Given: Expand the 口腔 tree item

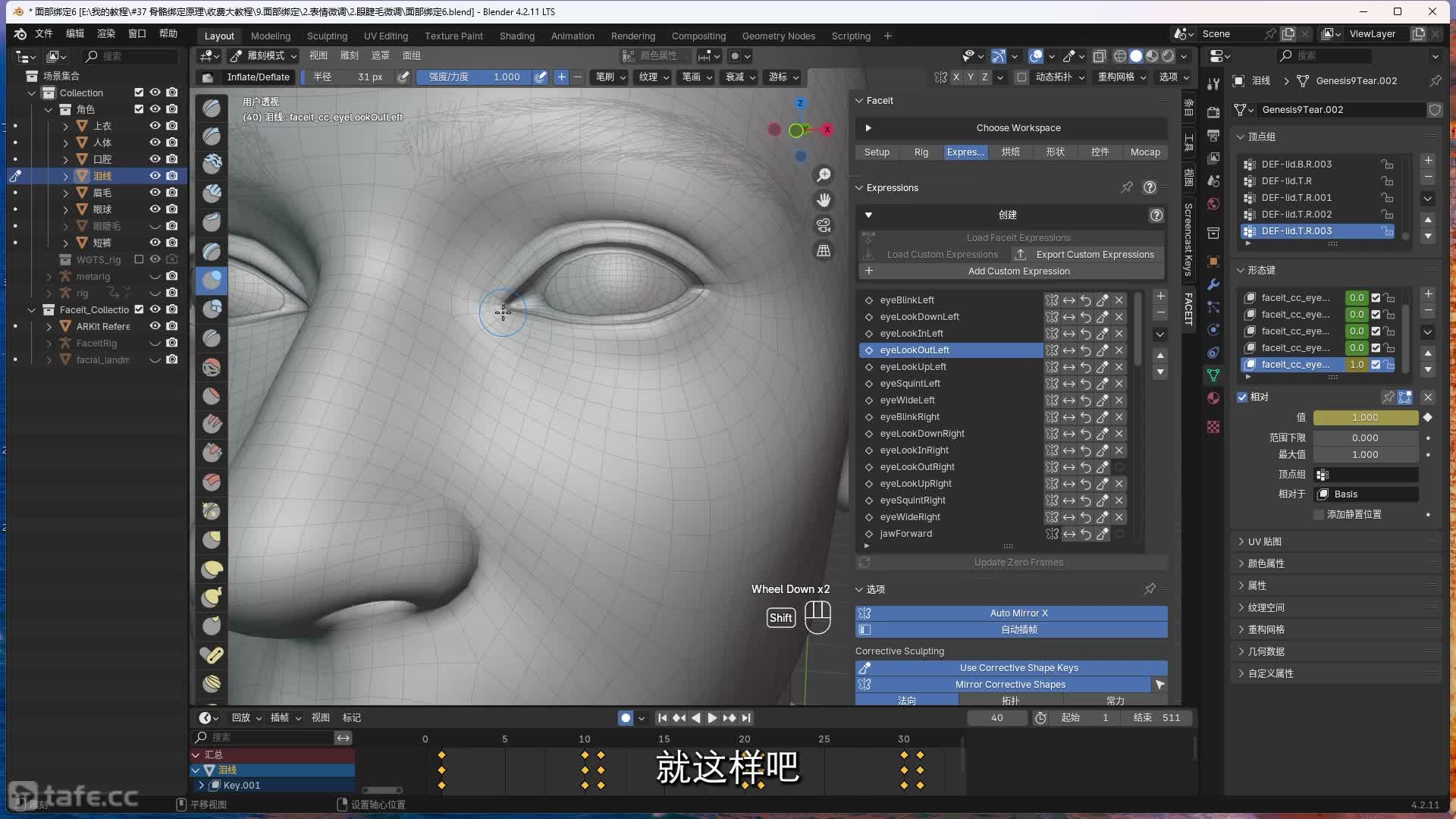Looking at the screenshot, I should (x=65, y=159).
